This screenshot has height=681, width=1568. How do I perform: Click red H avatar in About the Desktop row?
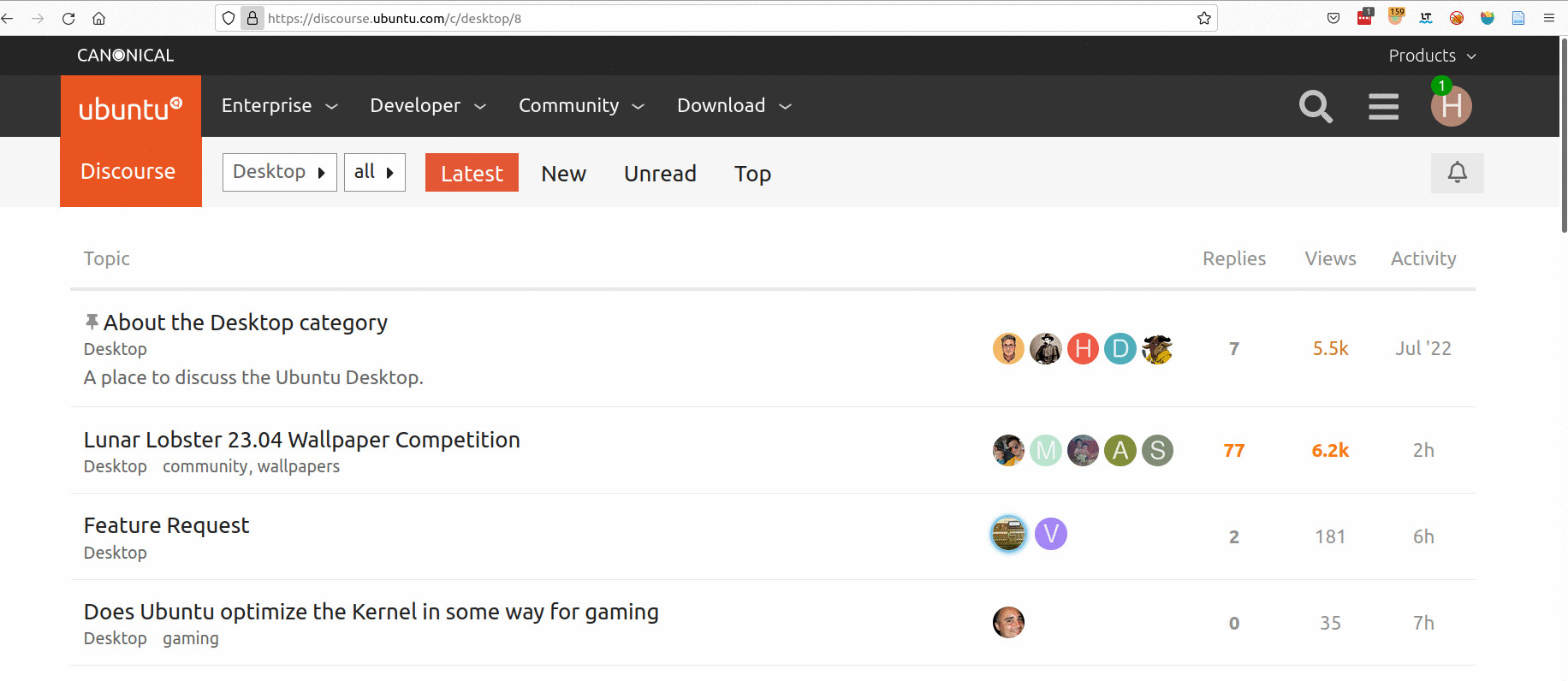(1083, 348)
